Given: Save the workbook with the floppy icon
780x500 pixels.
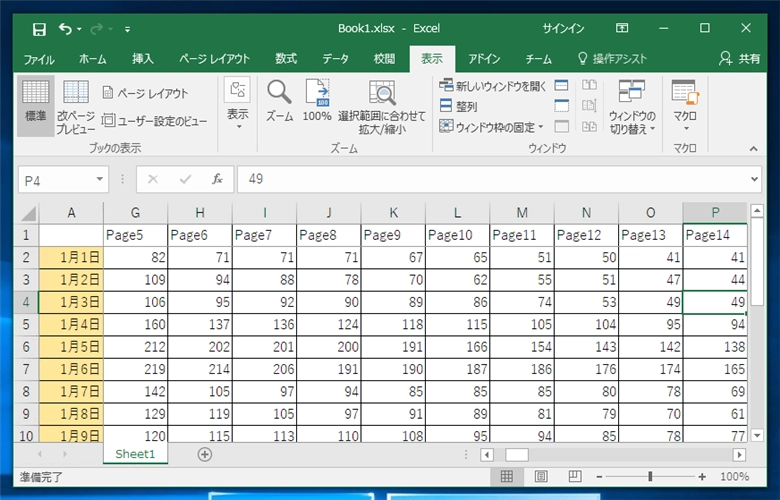Looking at the screenshot, I should (x=39, y=29).
